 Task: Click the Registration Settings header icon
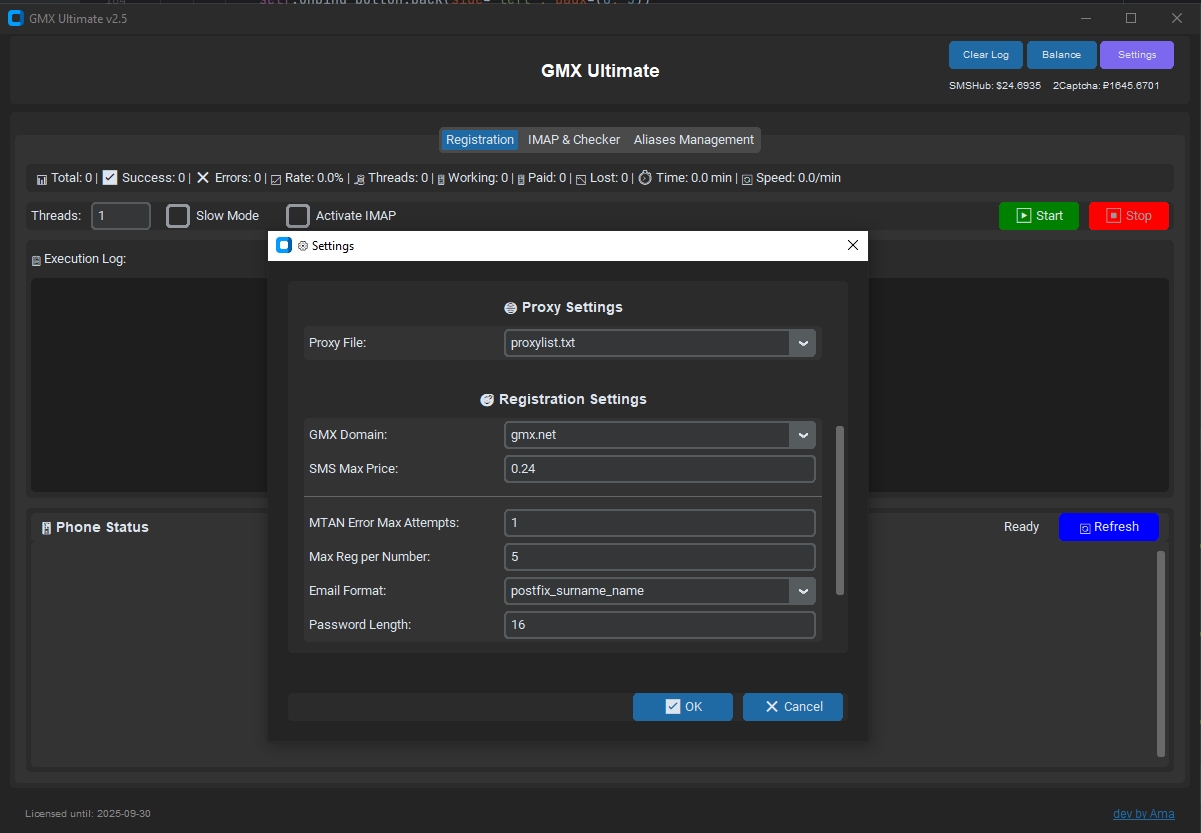[488, 400]
